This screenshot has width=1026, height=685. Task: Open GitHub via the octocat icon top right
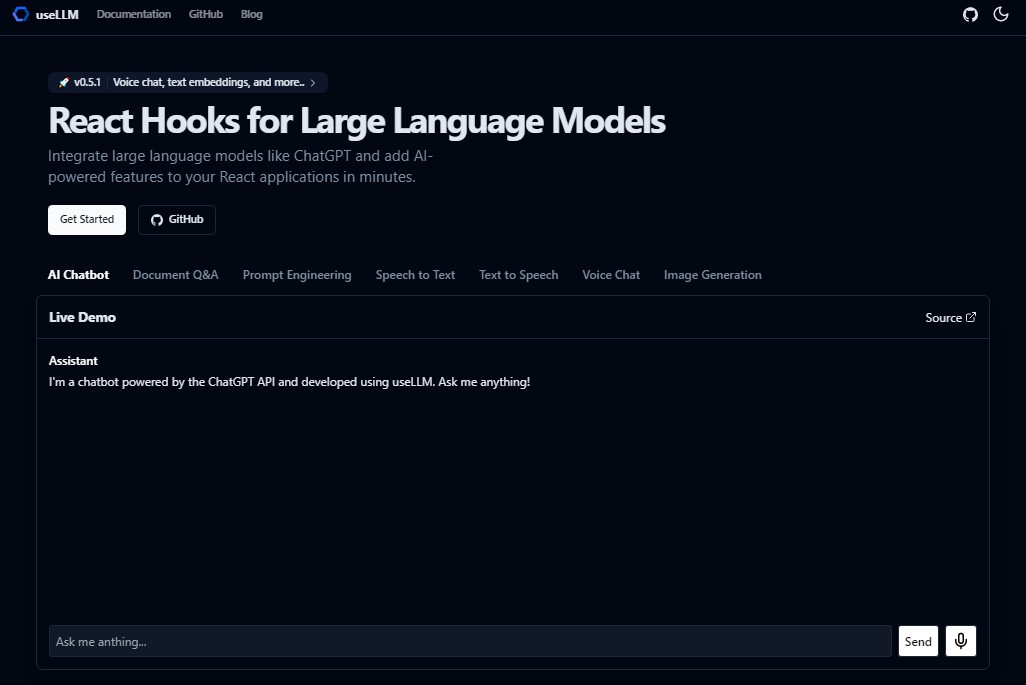pos(970,14)
